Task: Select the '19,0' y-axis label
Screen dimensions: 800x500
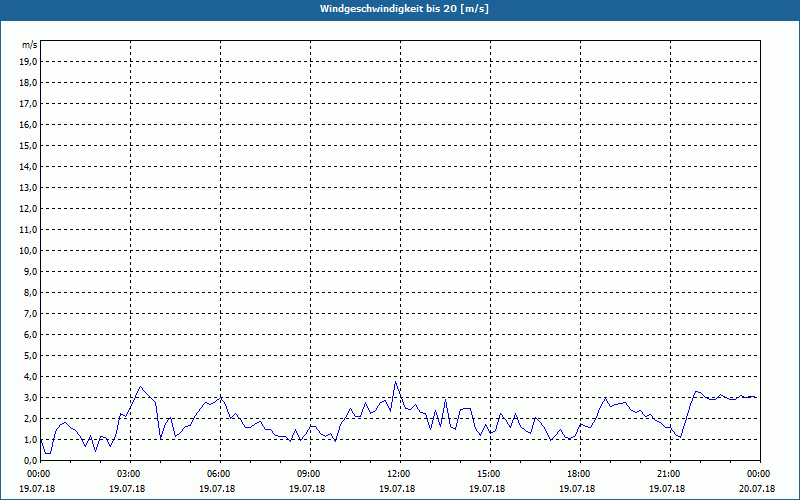Action: click(28, 62)
